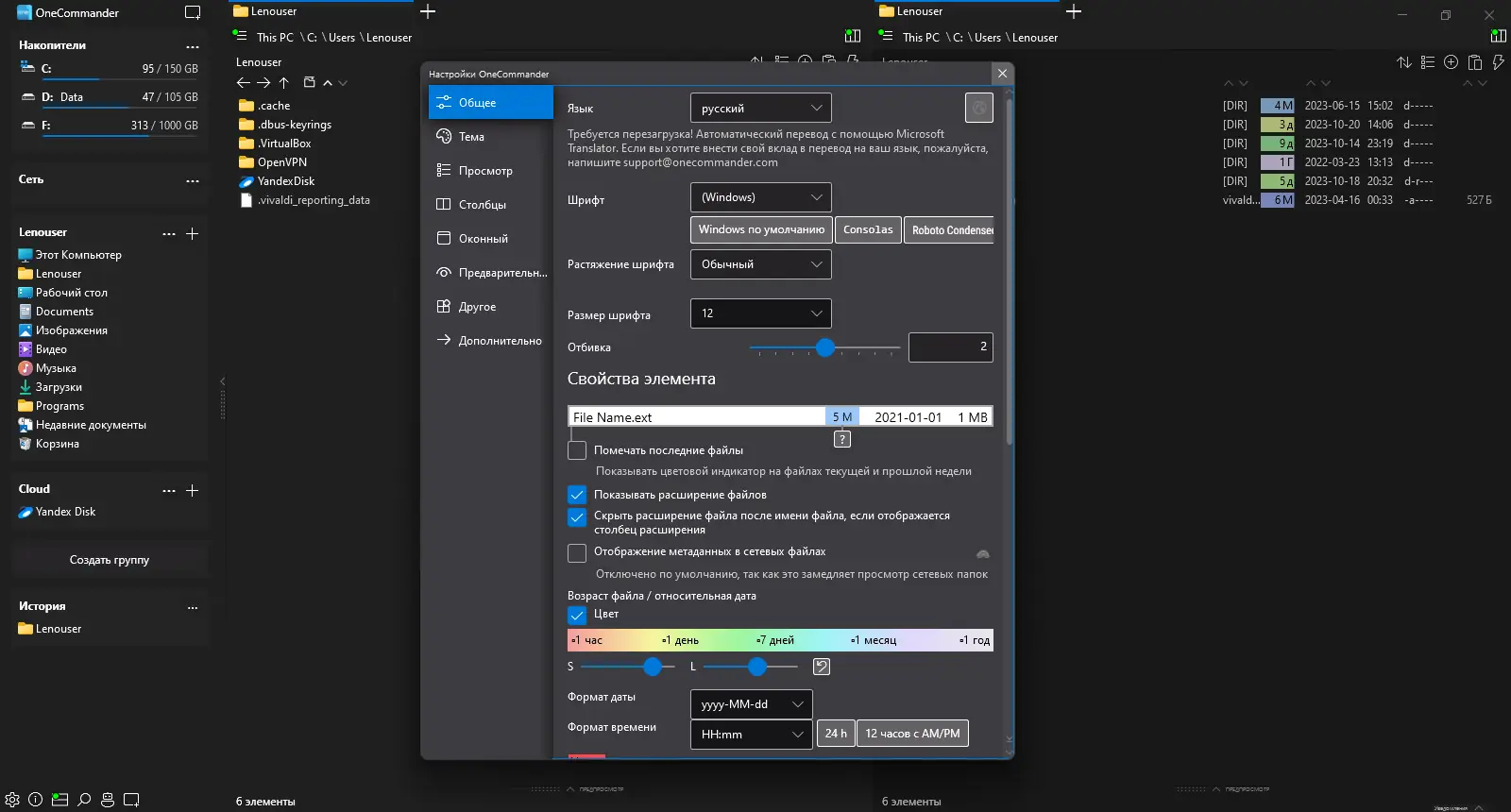
Task: Click the sort arrows icon in right pane
Action: coord(1404,62)
